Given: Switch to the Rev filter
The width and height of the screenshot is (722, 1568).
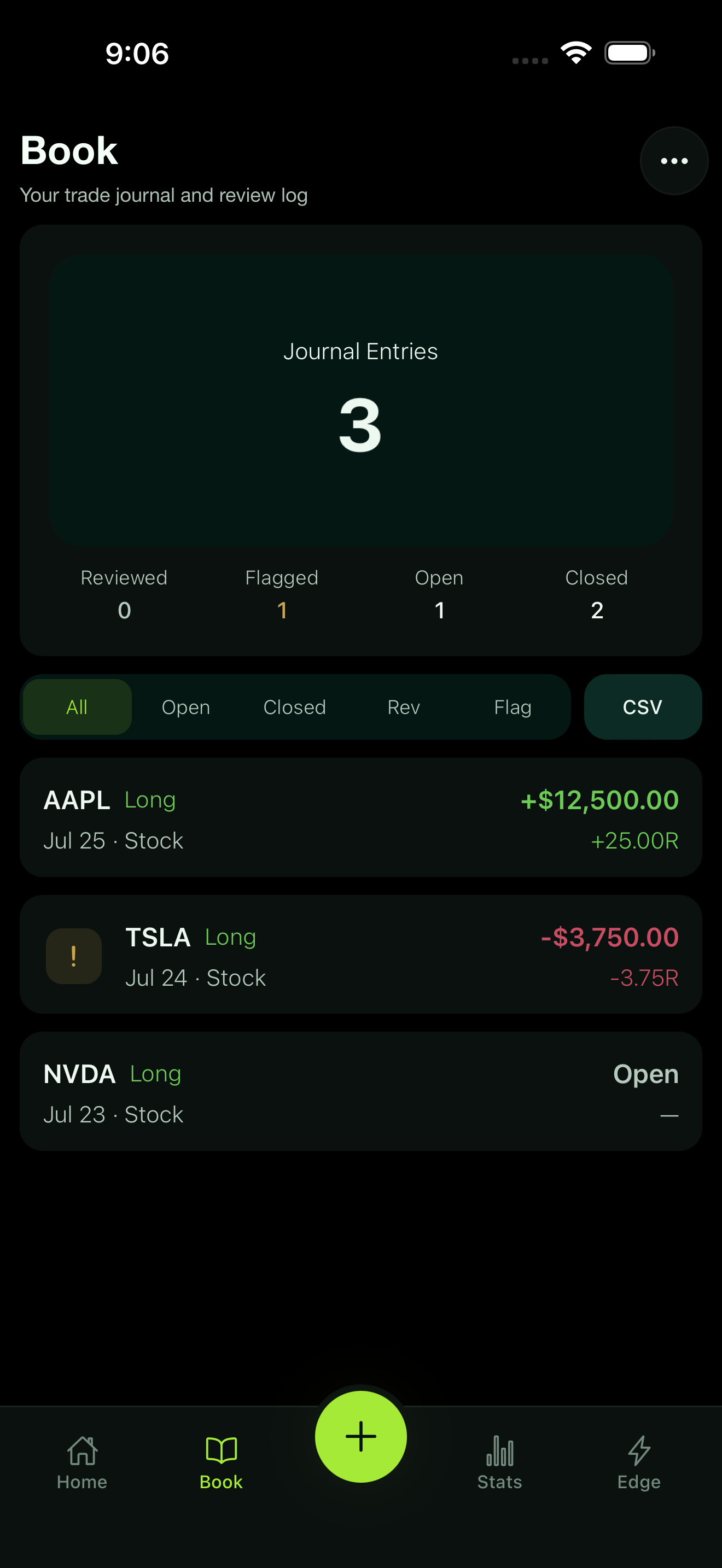Looking at the screenshot, I should tap(404, 707).
